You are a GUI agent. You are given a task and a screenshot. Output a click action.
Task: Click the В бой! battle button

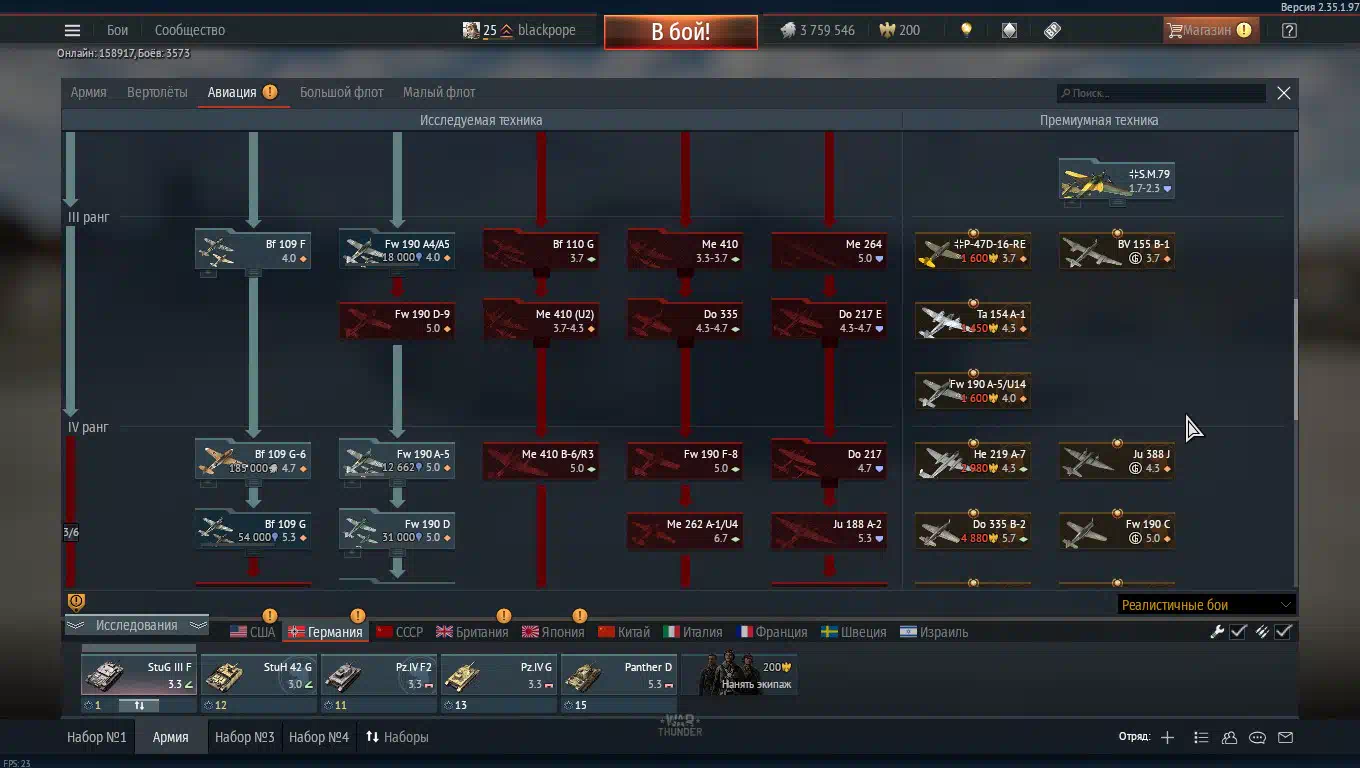(680, 31)
